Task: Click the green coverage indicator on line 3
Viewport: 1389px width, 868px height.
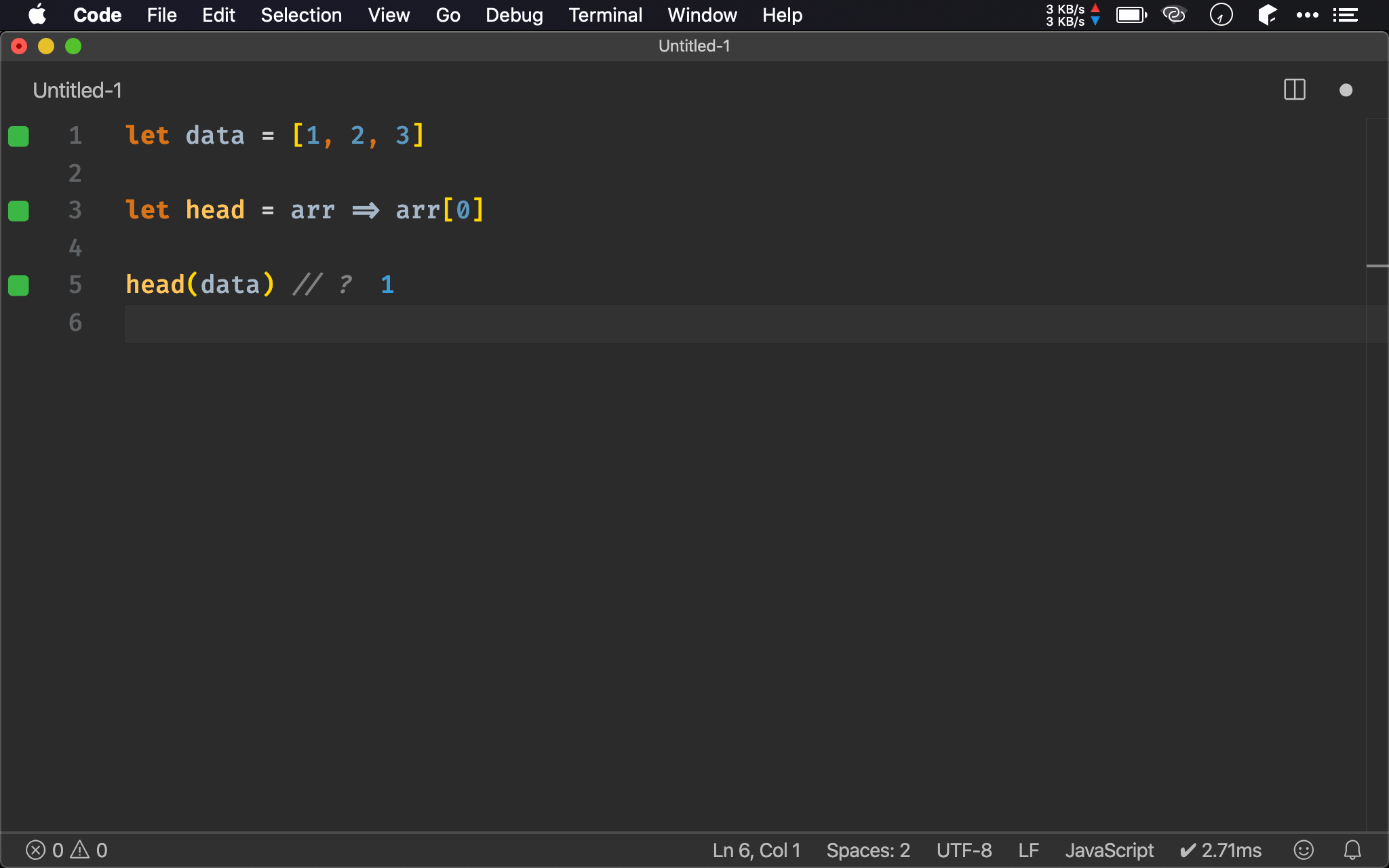Action: click(18, 211)
